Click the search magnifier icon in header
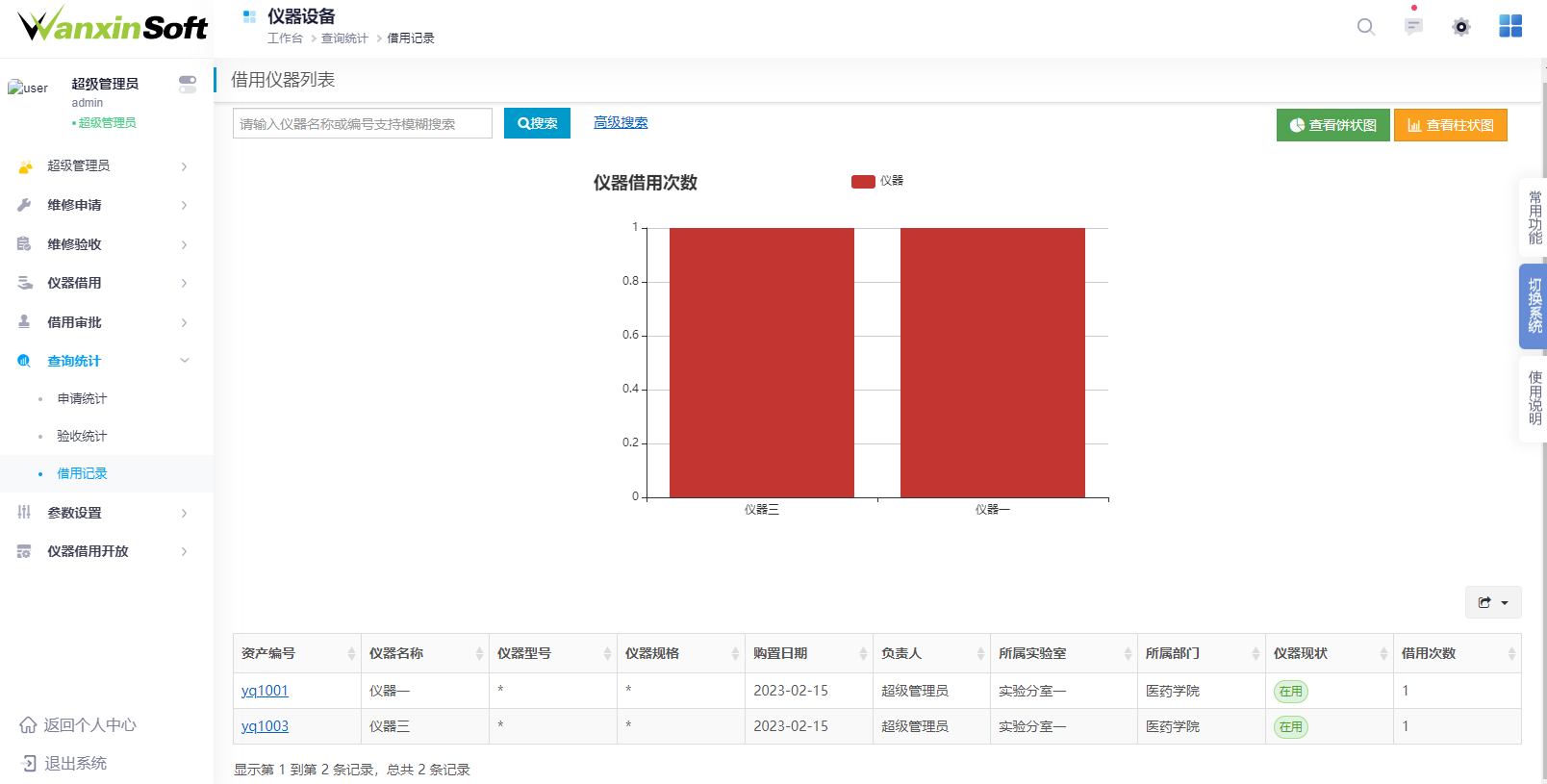The width and height of the screenshot is (1547, 784). pos(1365,27)
